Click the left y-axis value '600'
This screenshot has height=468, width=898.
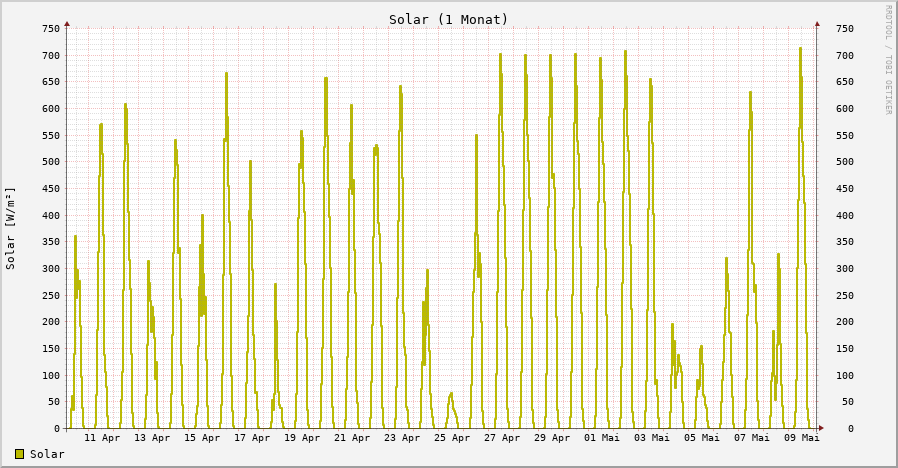pyautogui.click(x=51, y=109)
